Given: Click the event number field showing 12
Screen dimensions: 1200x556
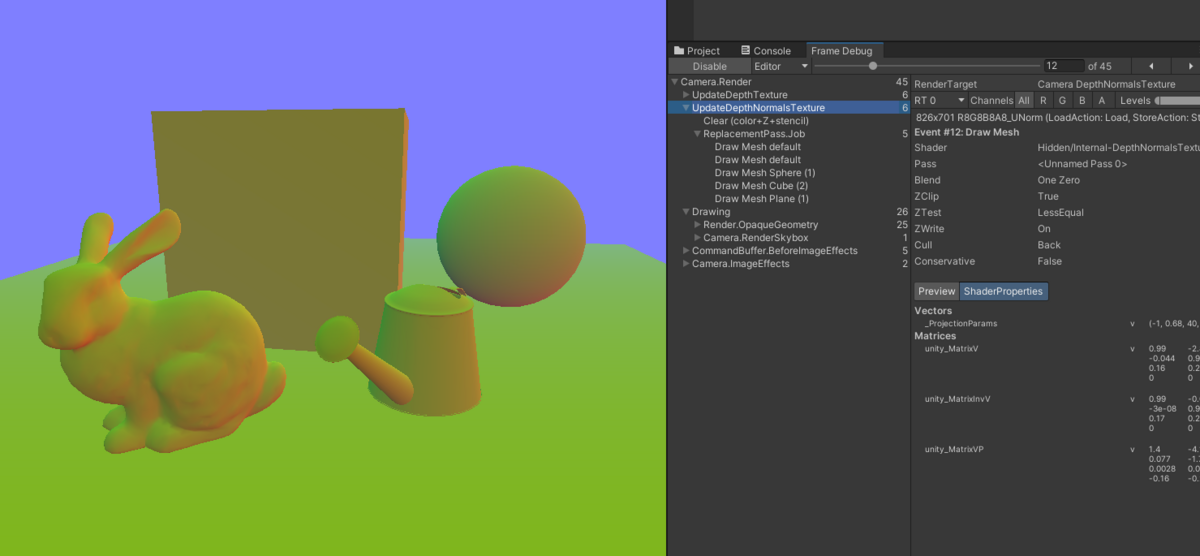Looking at the screenshot, I should click(x=1063, y=66).
